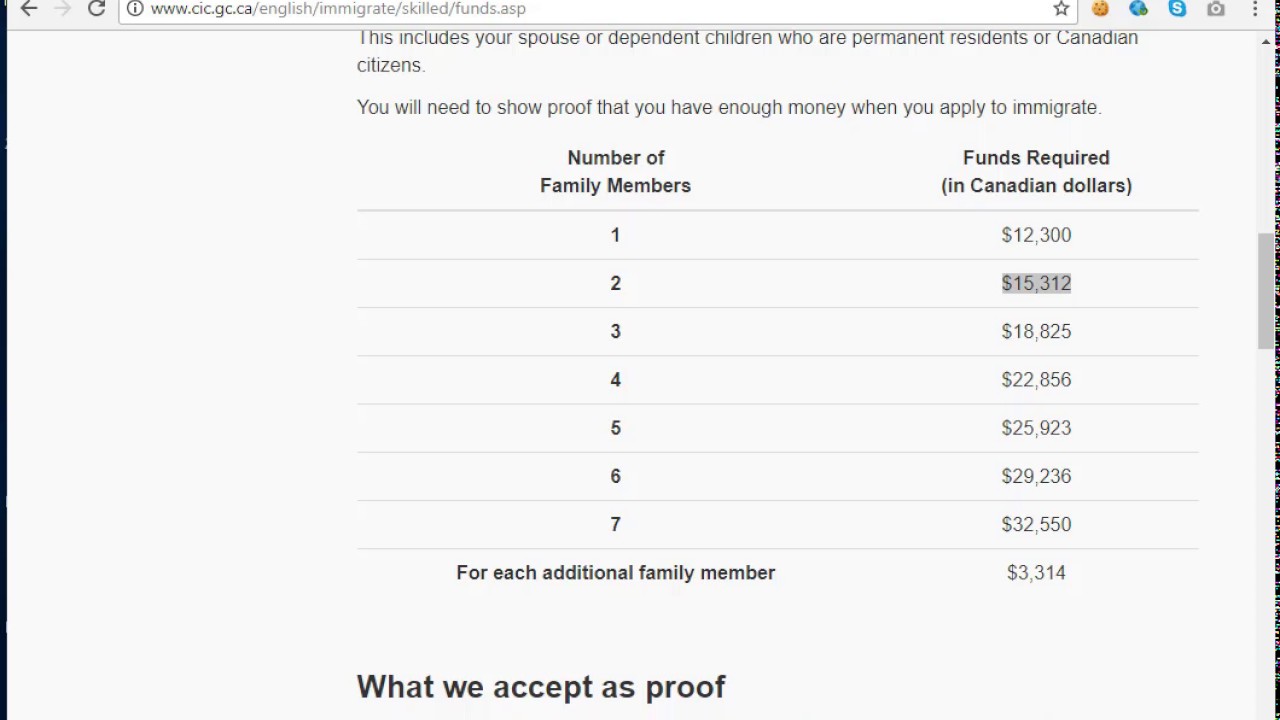Open the cookie extension icon
Viewport: 1280px width, 720px height.
(1100, 9)
